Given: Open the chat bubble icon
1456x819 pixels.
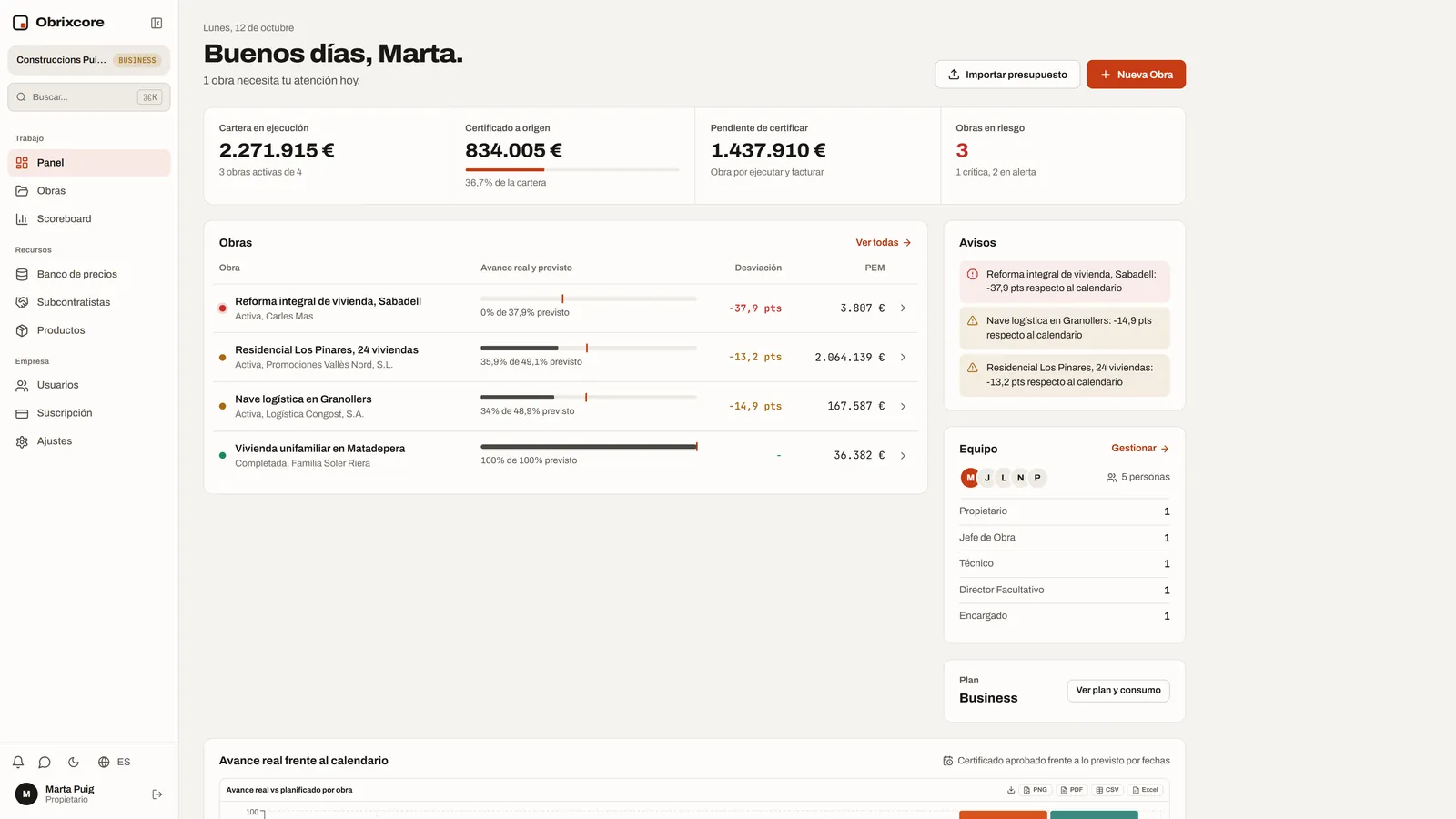Looking at the screenshot, I should click(x=45, y=762).
